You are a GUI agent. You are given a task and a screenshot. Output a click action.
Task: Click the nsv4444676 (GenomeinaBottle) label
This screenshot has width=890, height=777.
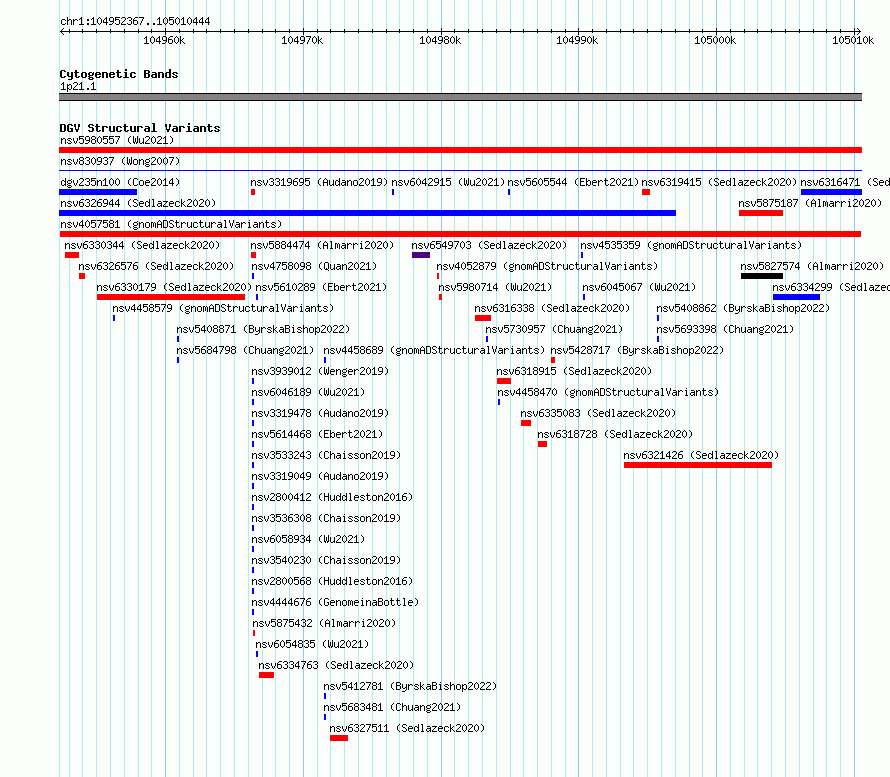(x=335, y=602)
